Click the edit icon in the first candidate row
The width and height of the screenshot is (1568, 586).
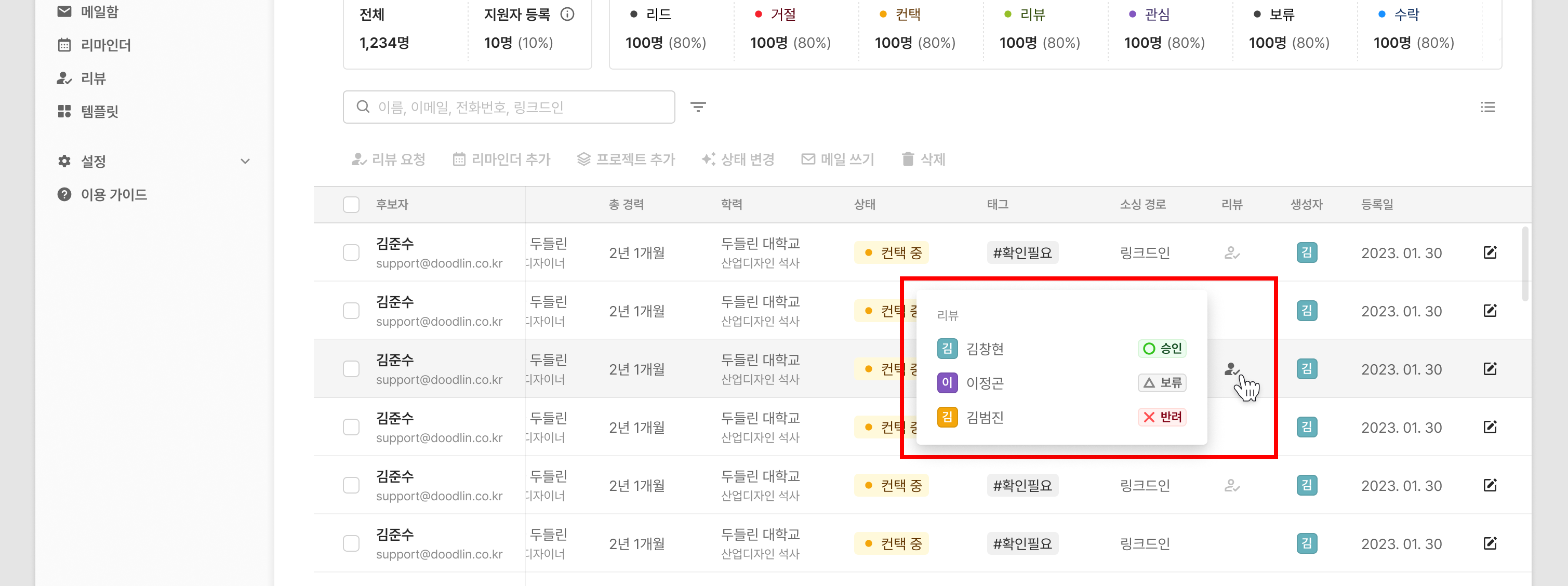pos(1490,252)
